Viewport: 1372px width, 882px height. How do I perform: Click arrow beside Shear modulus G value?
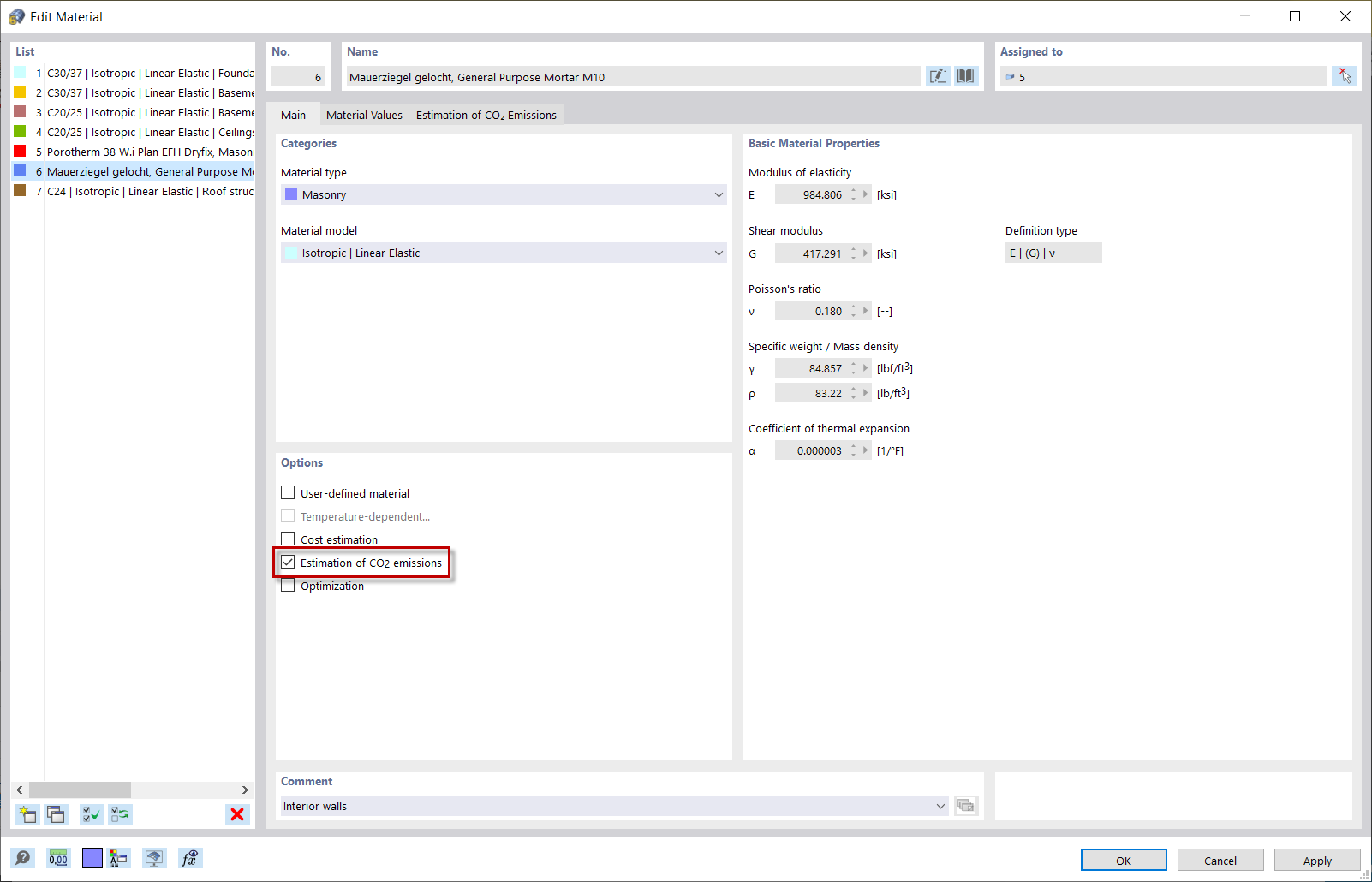coord(866,253)
